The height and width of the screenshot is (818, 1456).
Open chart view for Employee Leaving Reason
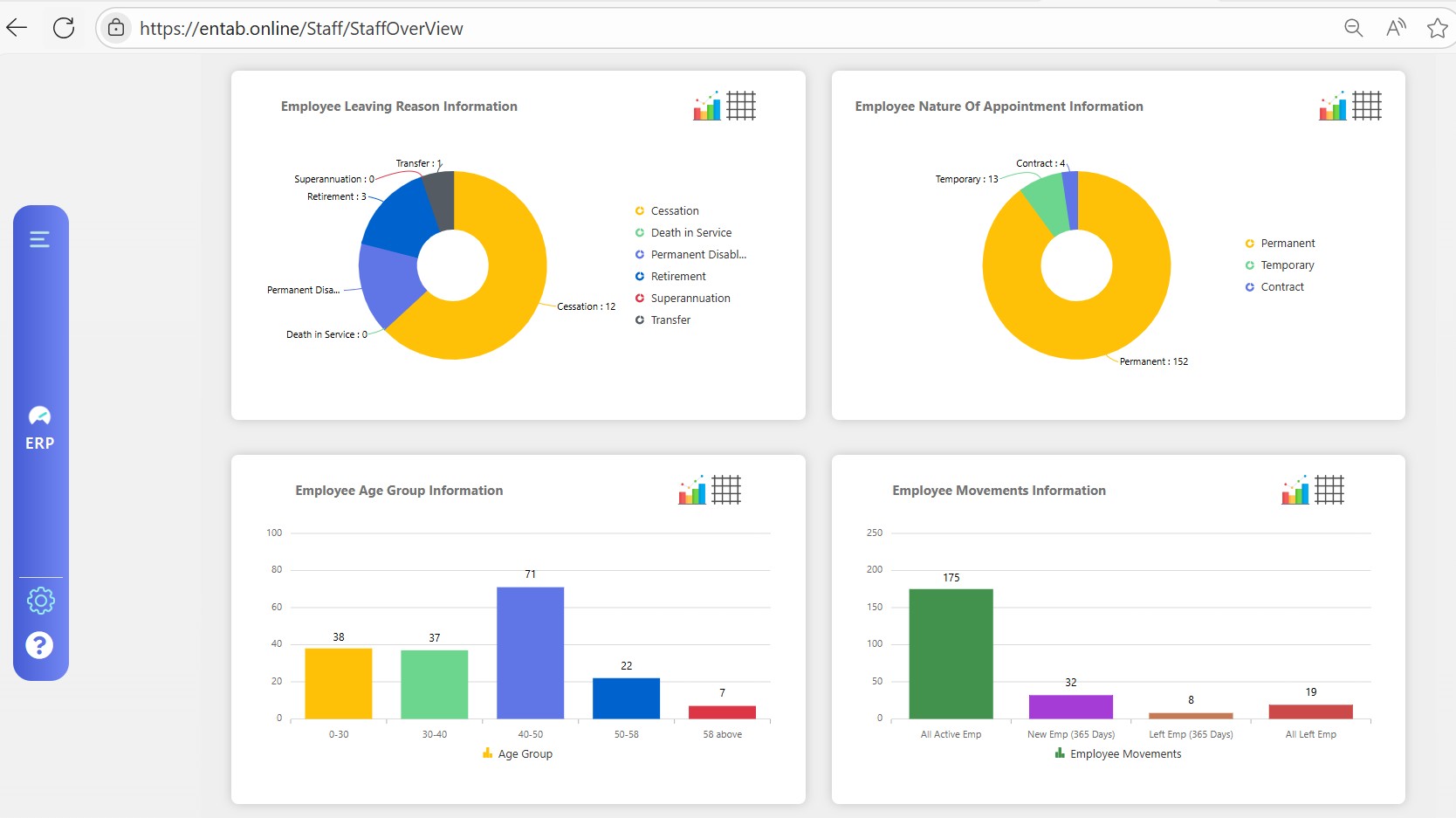(x=707, y=106)
